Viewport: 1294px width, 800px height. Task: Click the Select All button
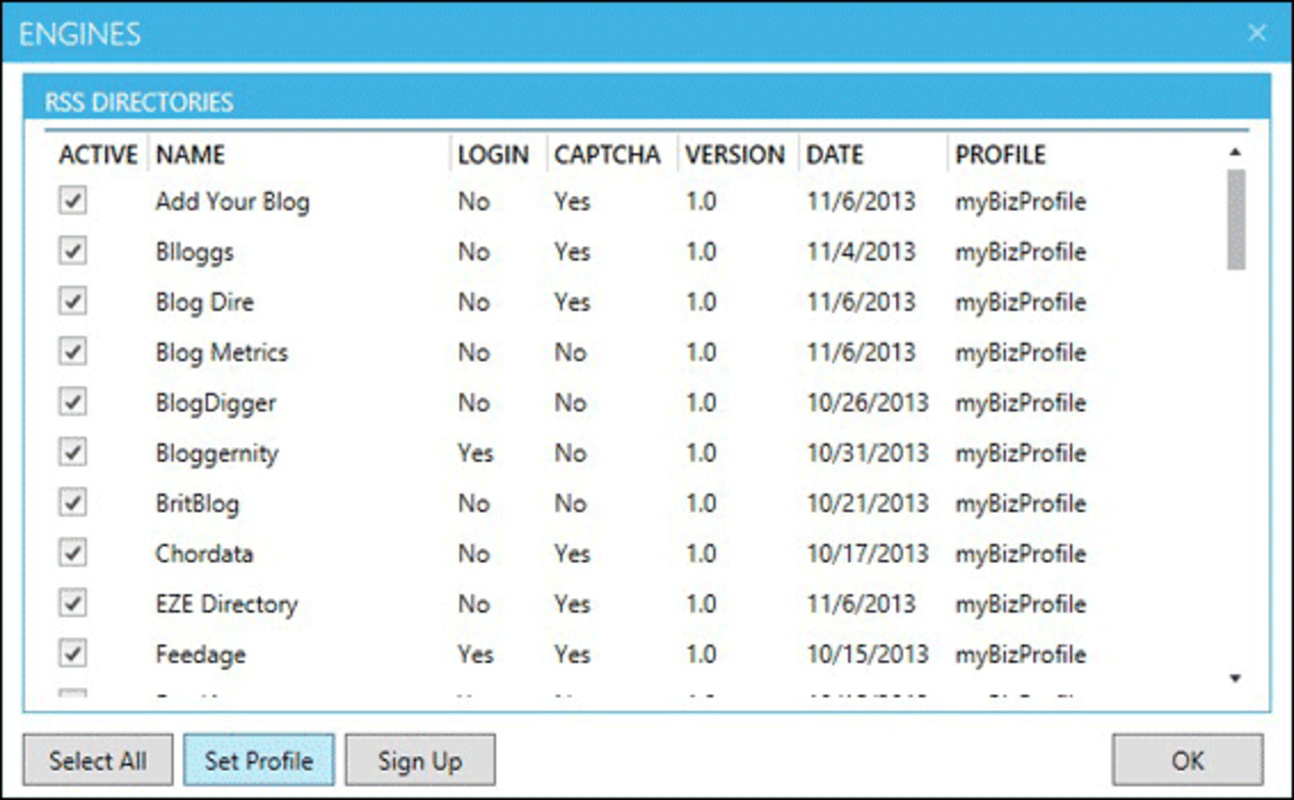[98, 760]
